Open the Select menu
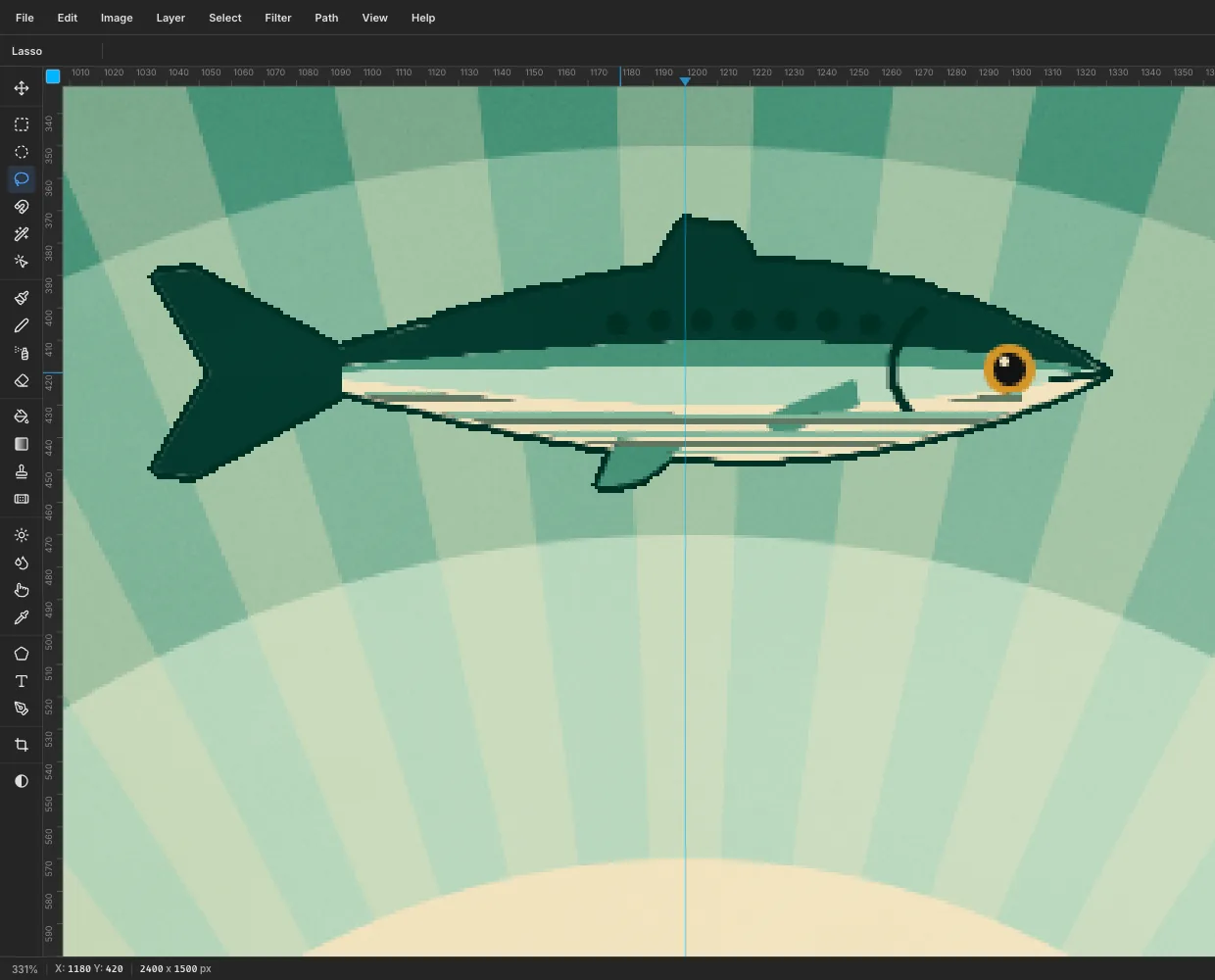 click(x=225, y=18)
